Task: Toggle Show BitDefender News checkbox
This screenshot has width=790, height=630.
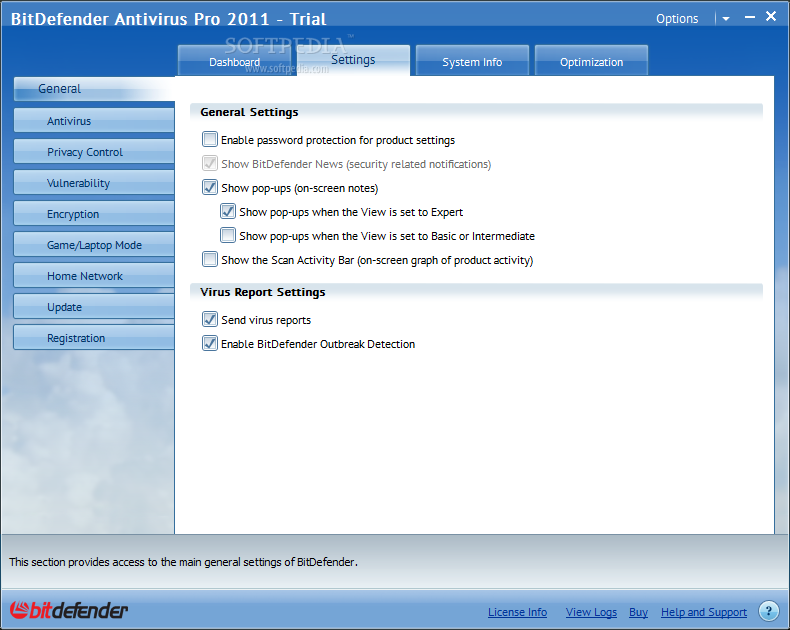Action: pyautogui.click(x=210, y=163)
